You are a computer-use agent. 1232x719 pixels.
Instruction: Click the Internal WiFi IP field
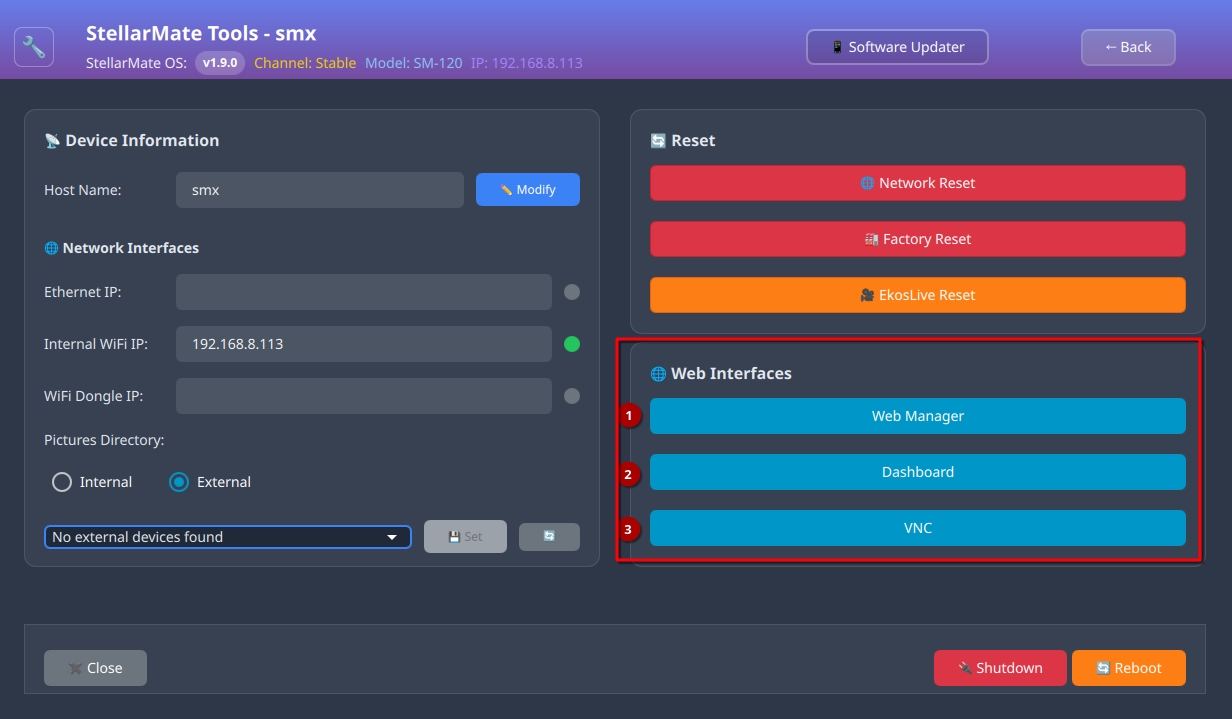(x=364, y=344)
